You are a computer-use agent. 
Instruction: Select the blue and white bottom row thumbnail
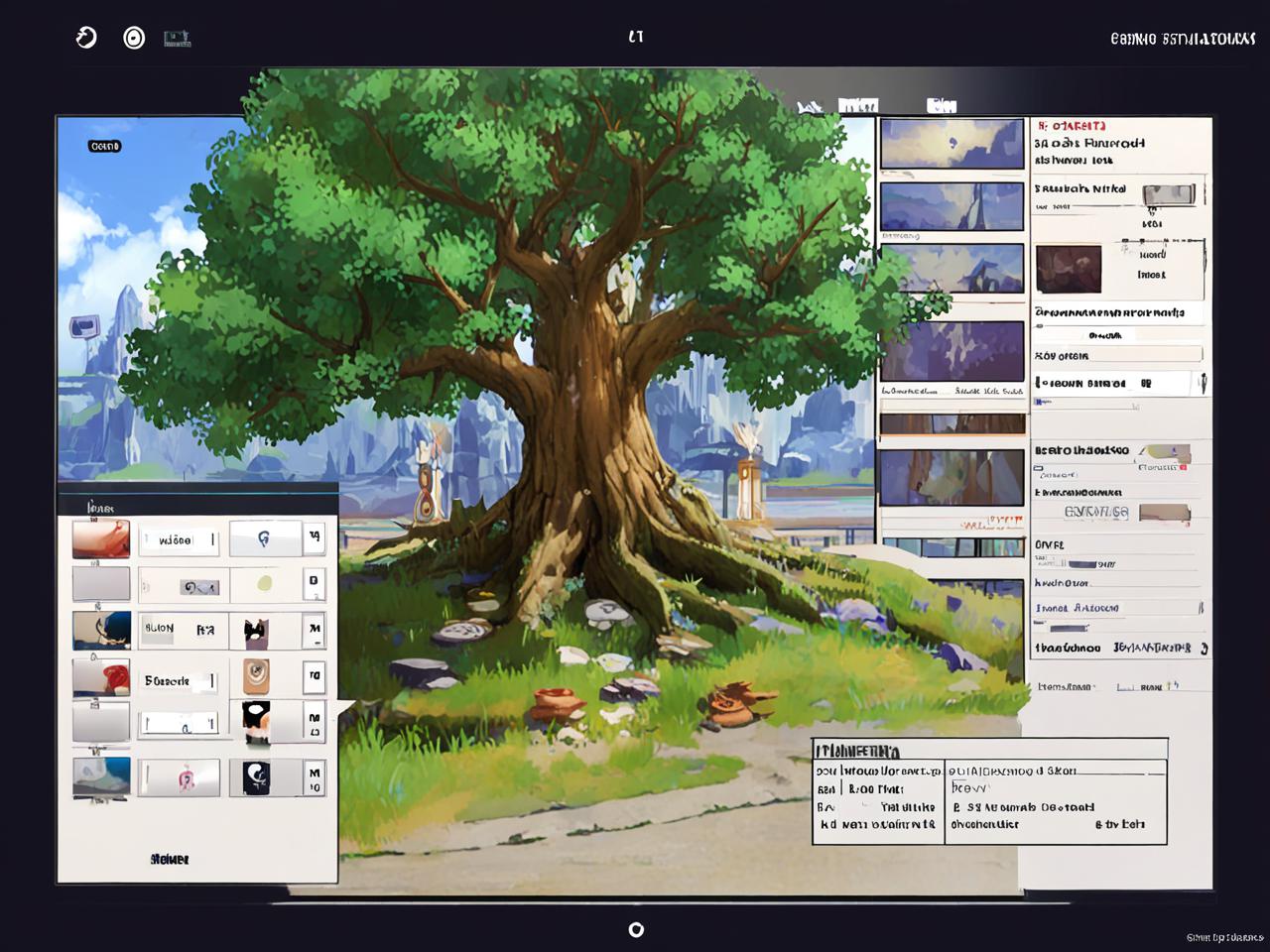coord(101,777)
